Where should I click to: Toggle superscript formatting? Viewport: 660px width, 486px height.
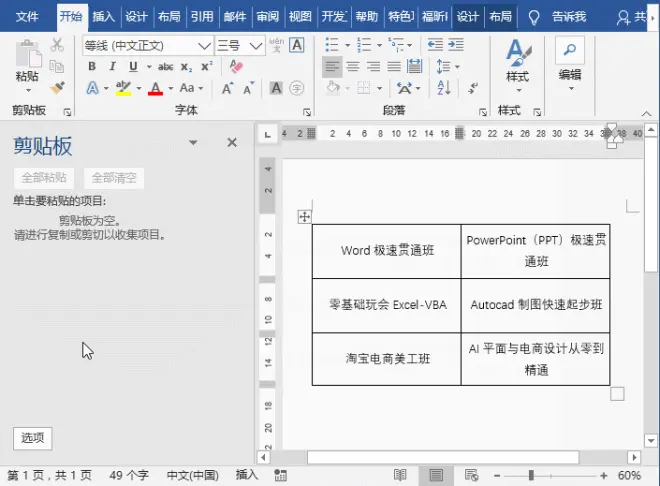207,66
